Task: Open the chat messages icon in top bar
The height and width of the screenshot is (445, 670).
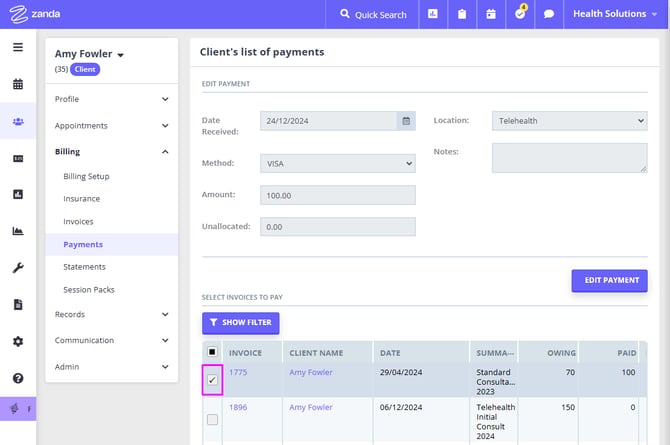Action: click(x=549, y=15)
